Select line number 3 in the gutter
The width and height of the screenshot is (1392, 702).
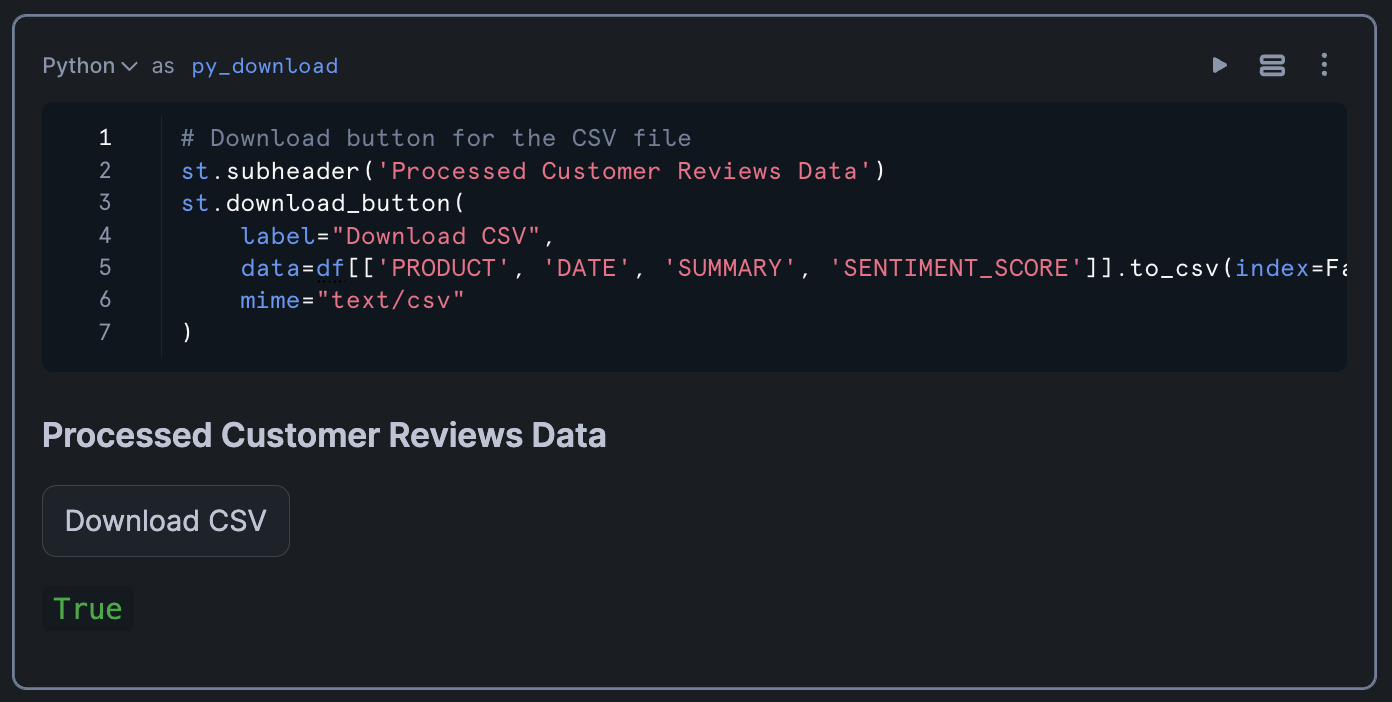coord(105,203)
